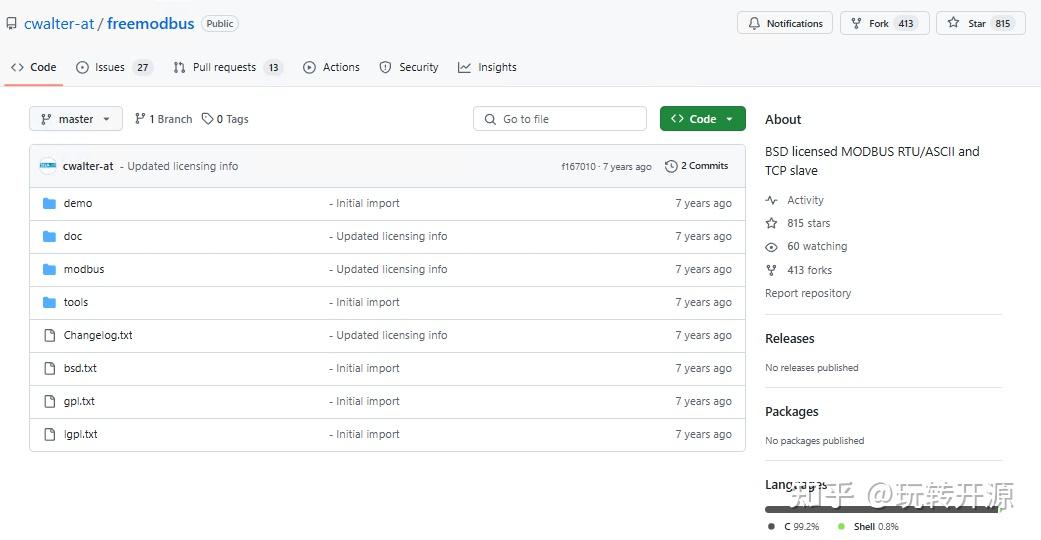This screenshot has width=1041, height=540.
Task: Click the Activity pulse icon
Action: [771, 200]
